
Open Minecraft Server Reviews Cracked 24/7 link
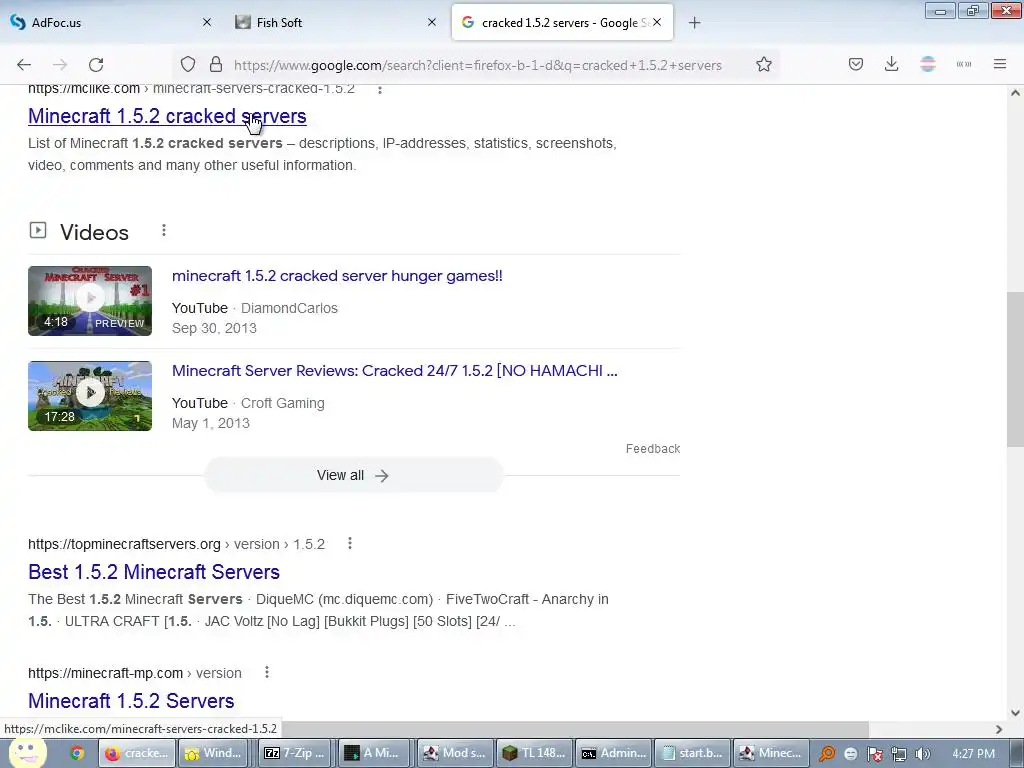394,370
